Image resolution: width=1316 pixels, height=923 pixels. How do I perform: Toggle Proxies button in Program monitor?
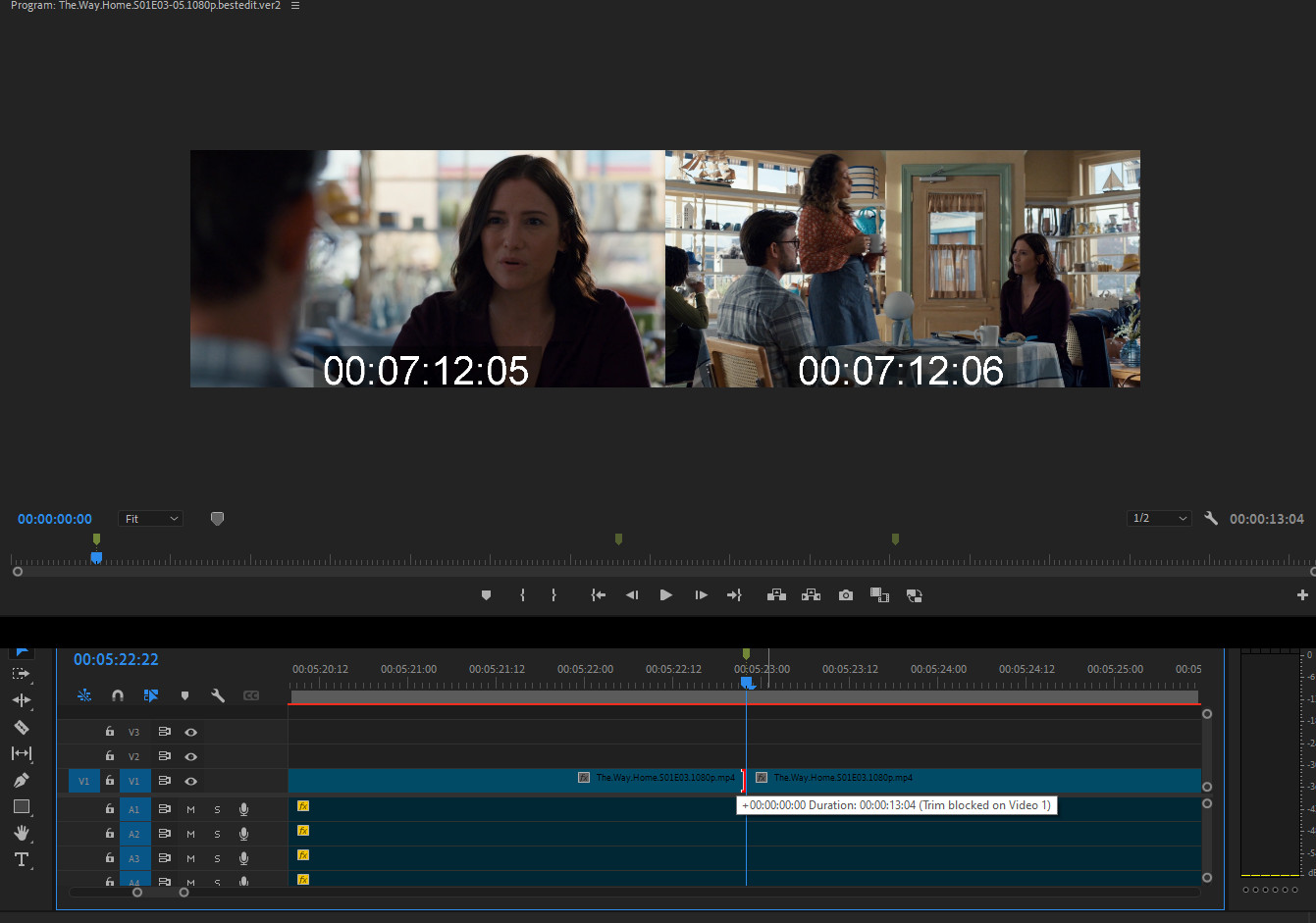coord(914,595)
